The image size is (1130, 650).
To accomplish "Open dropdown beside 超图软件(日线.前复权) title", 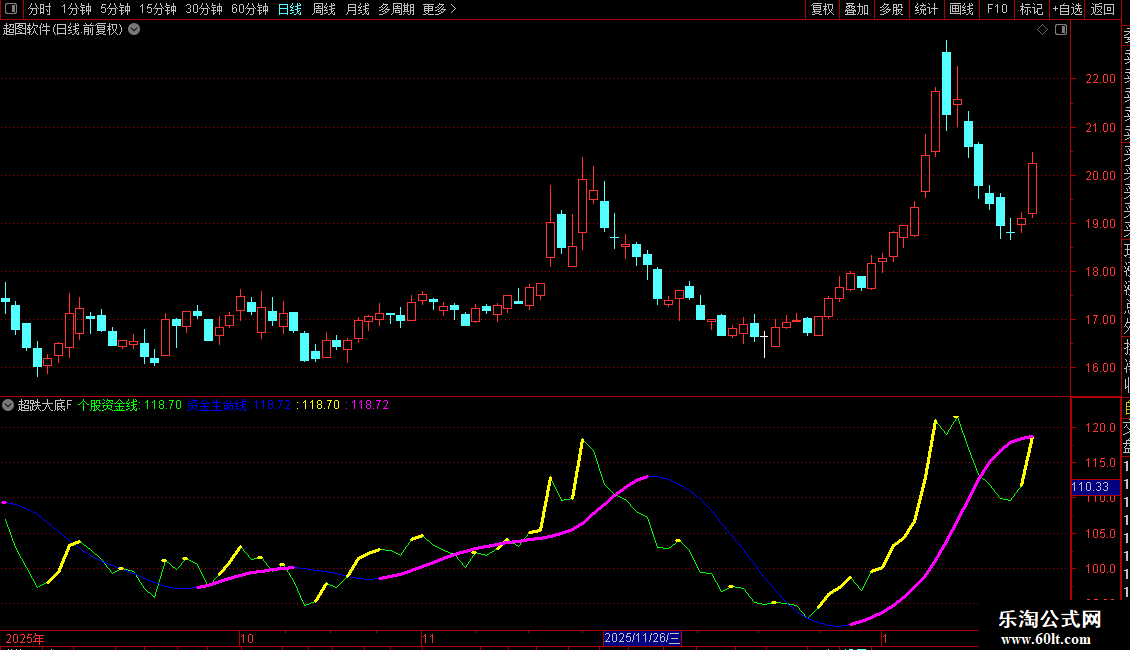I will click(134, 30).
